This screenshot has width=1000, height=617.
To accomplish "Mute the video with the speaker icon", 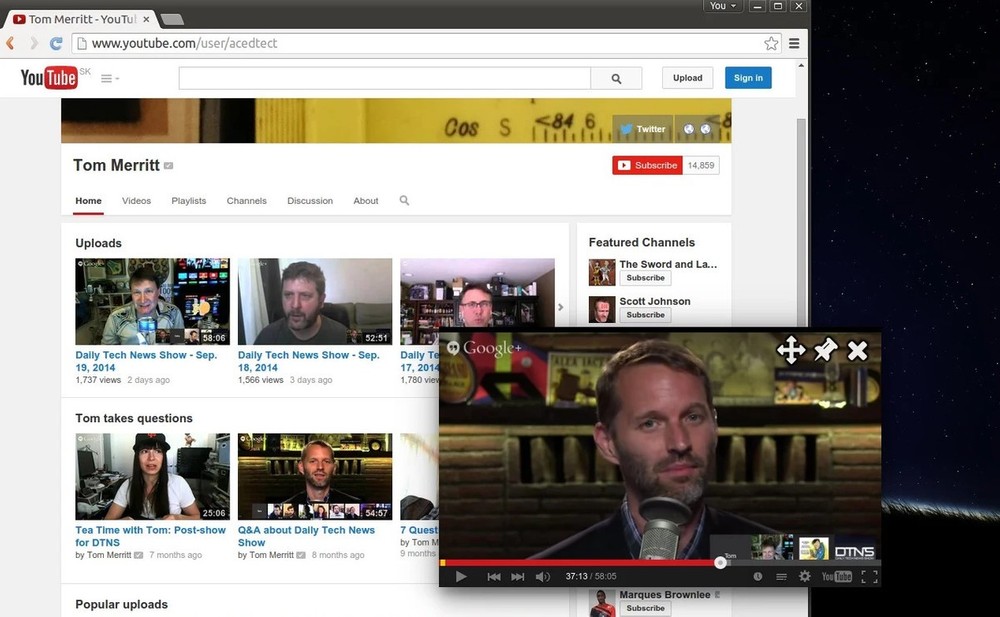I will 543,576.
